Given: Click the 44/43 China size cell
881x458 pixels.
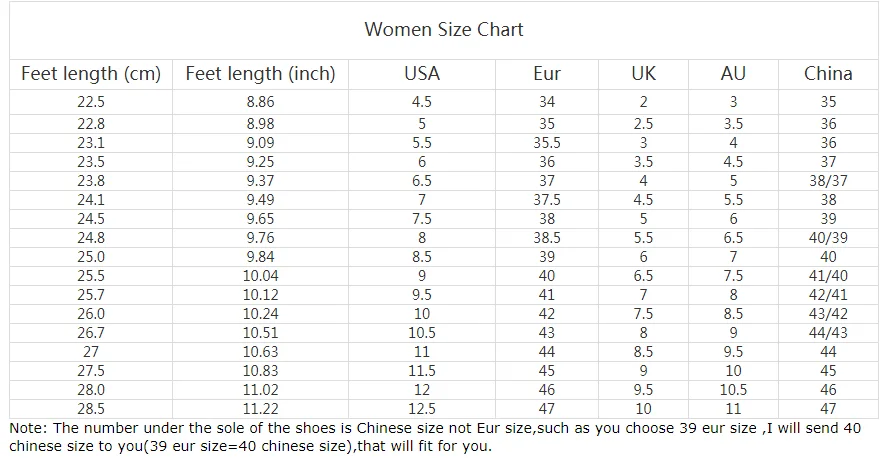Looking at the screenshot, I should [828, 333].
